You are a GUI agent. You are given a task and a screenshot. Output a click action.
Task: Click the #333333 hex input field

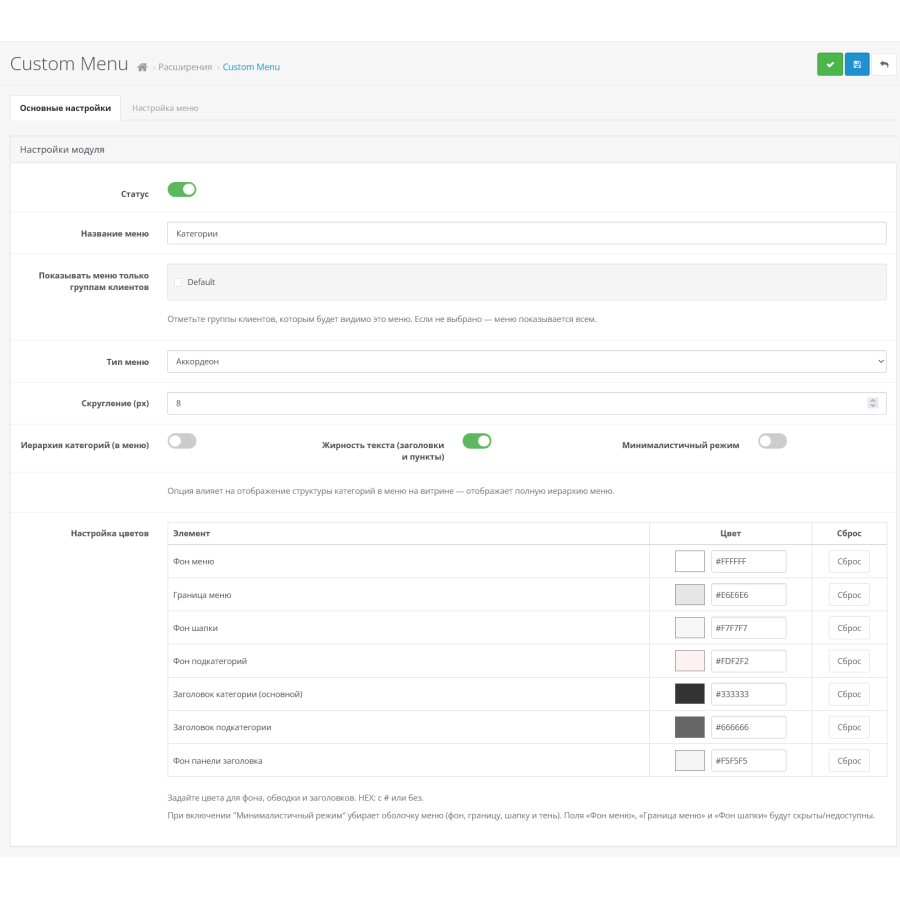(748, 694)
